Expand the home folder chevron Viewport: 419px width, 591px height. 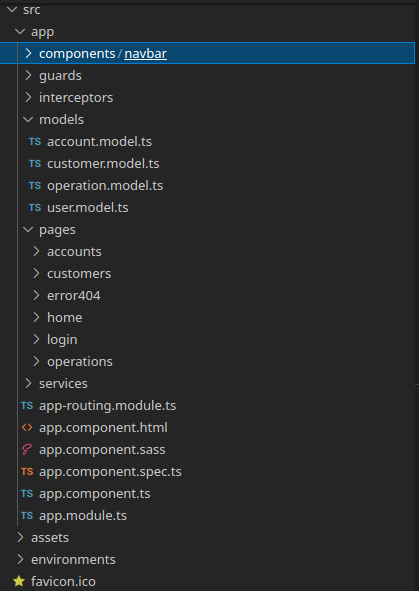click(x=36, y=317)
